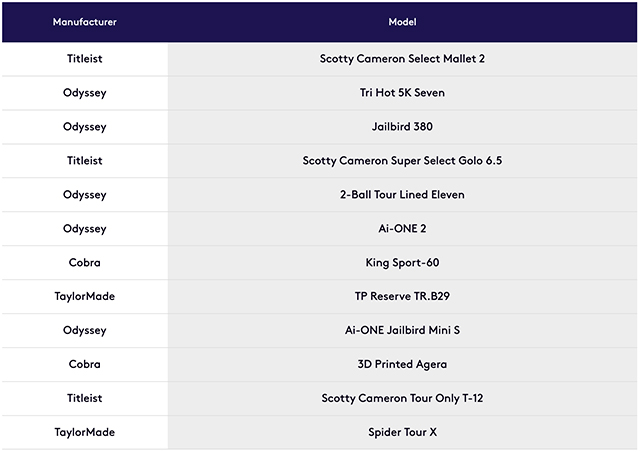Select the Spider Tour X cell
Screen dimensions: 640x452
click(x=402, y=432)
